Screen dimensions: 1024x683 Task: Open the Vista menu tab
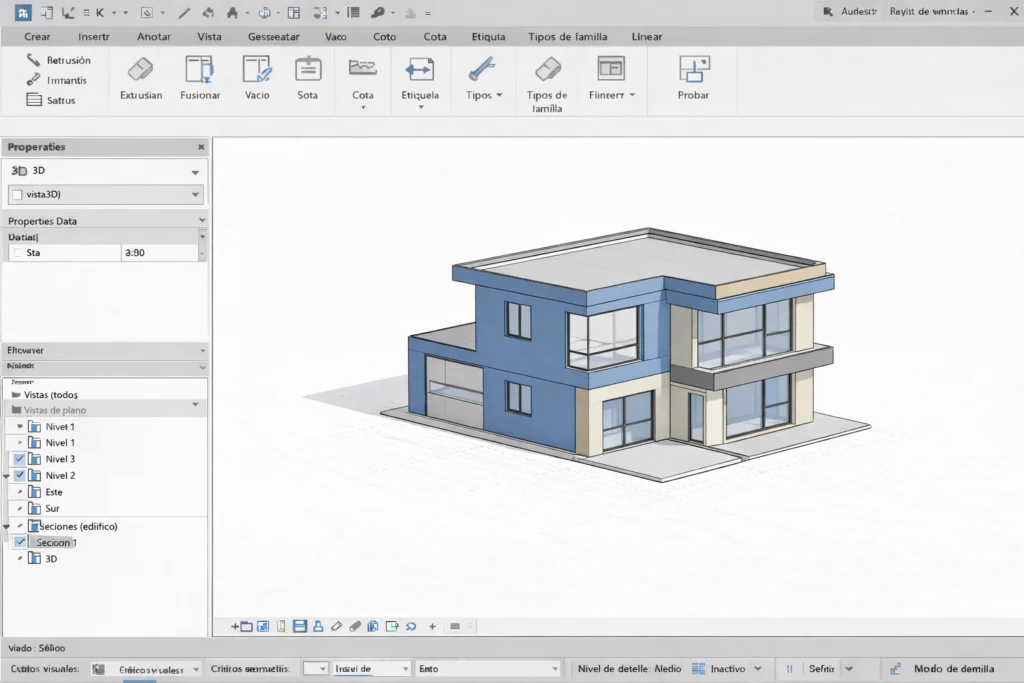click(x=209, y=36)
